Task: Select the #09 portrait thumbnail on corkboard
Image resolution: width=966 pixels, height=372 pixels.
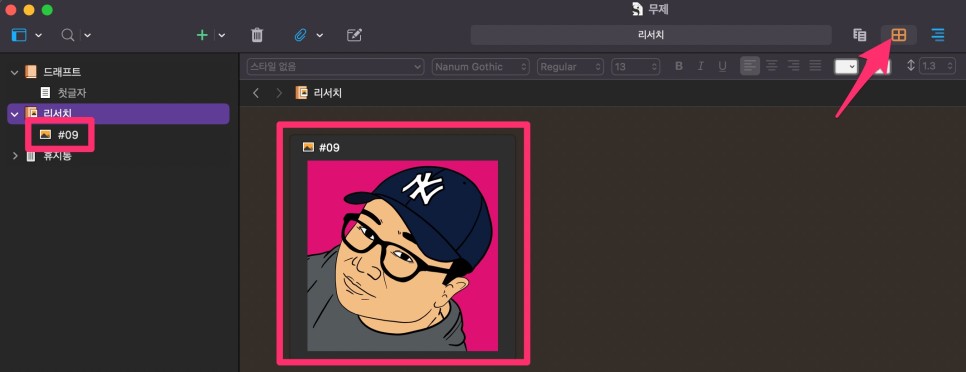Action: click(402, 256)
